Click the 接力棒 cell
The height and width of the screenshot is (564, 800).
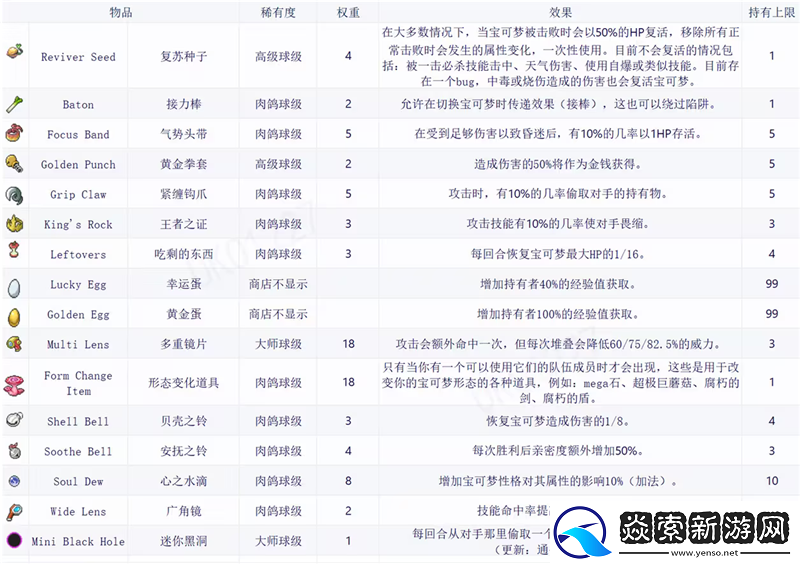184,104
